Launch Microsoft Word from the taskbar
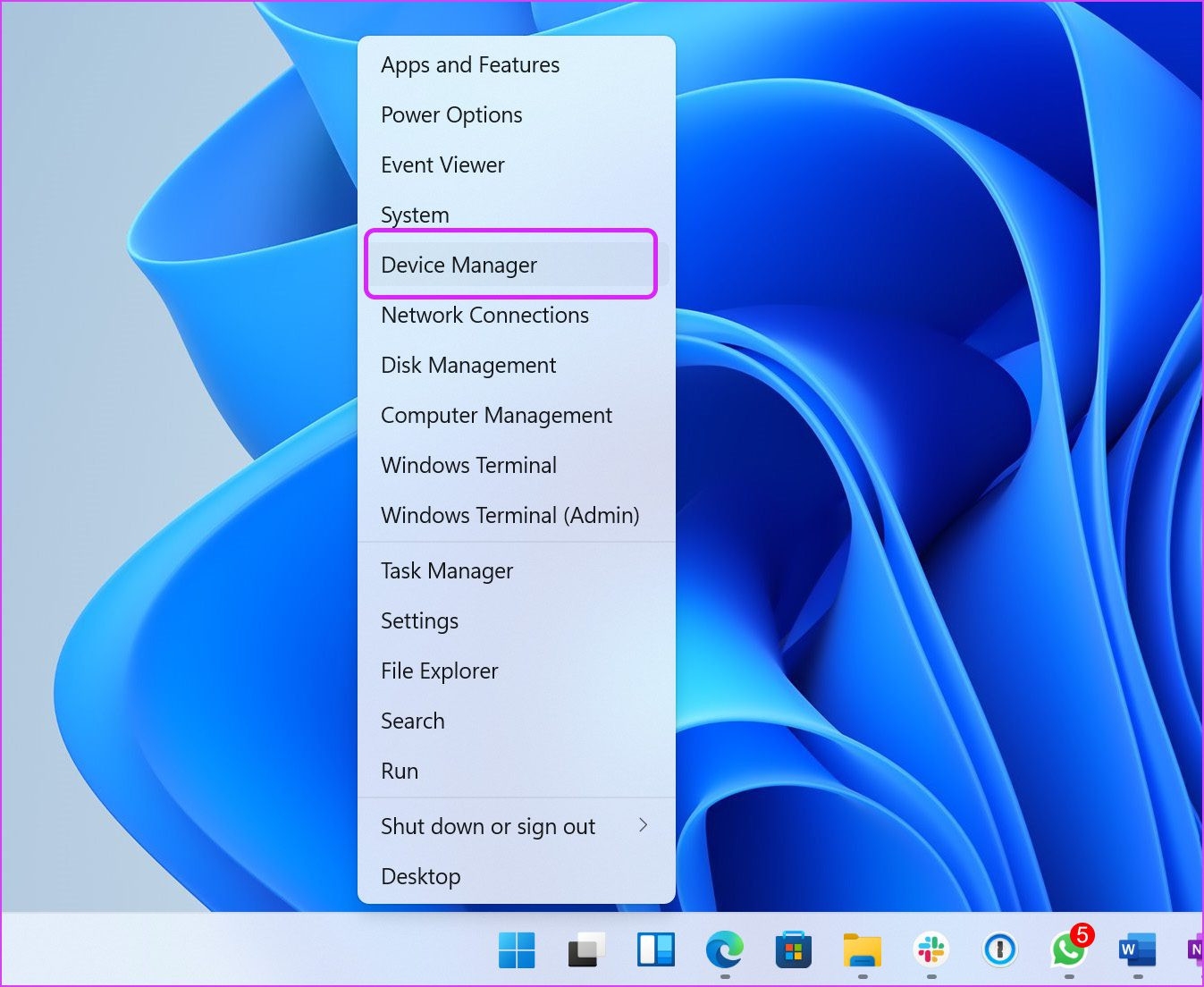 (x=1137, y=952)
